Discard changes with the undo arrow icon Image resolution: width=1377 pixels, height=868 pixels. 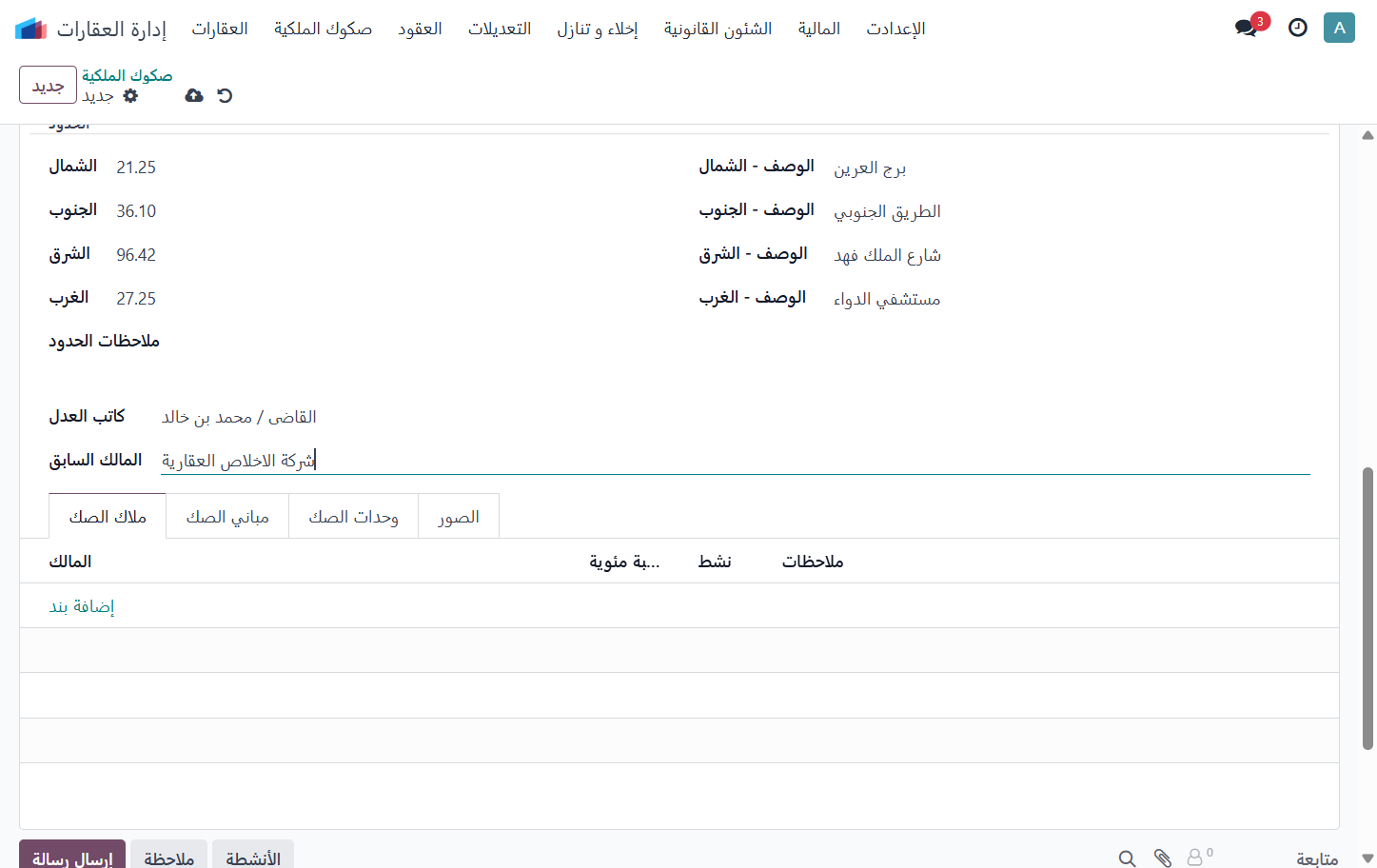[225, 95]
